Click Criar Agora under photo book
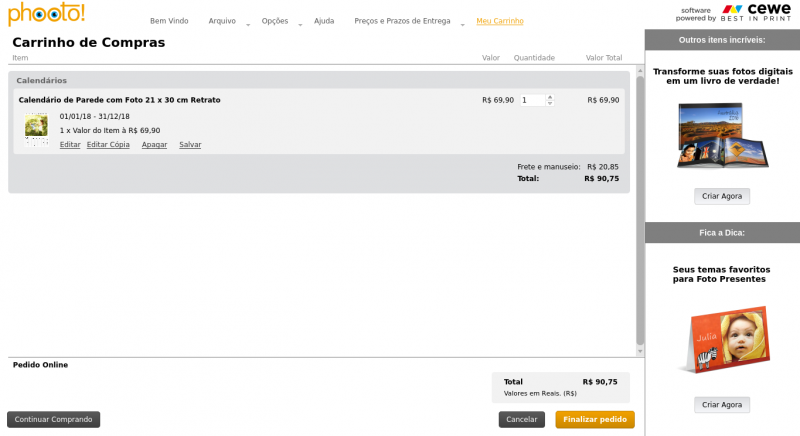Viewport: 800px width, 436px height. 722,196
